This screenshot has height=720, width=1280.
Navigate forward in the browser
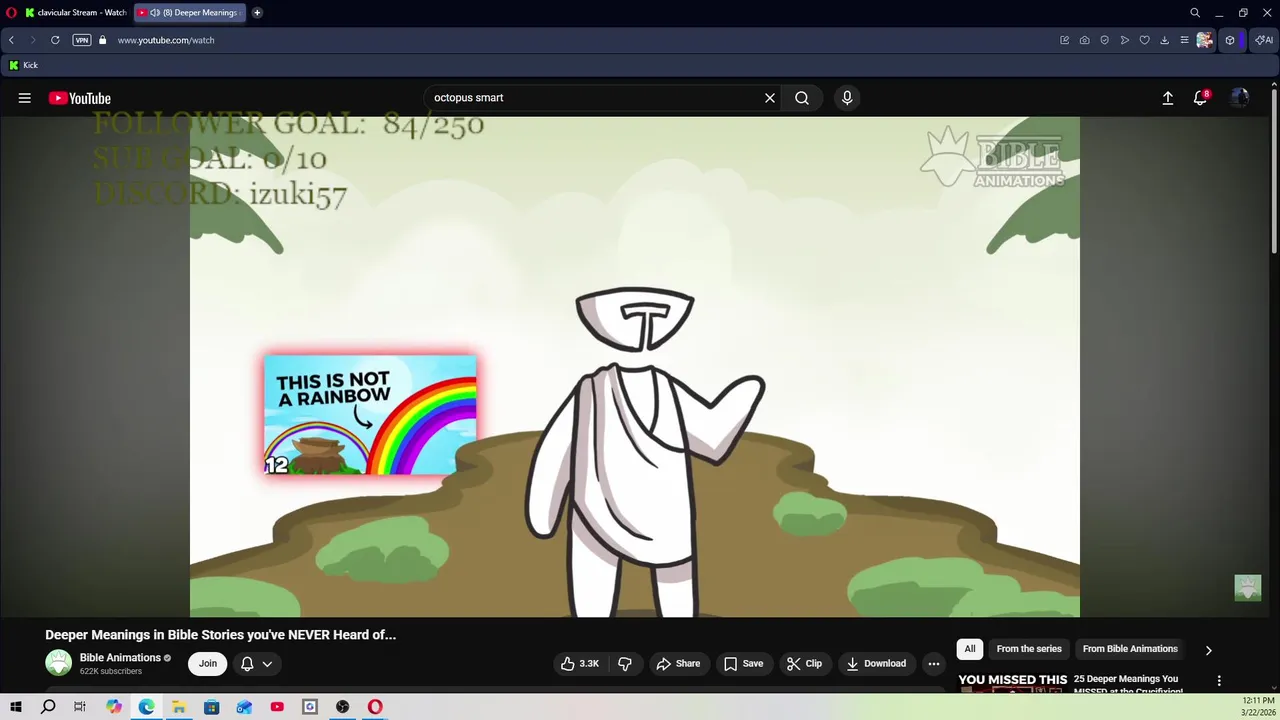point(33,40)
